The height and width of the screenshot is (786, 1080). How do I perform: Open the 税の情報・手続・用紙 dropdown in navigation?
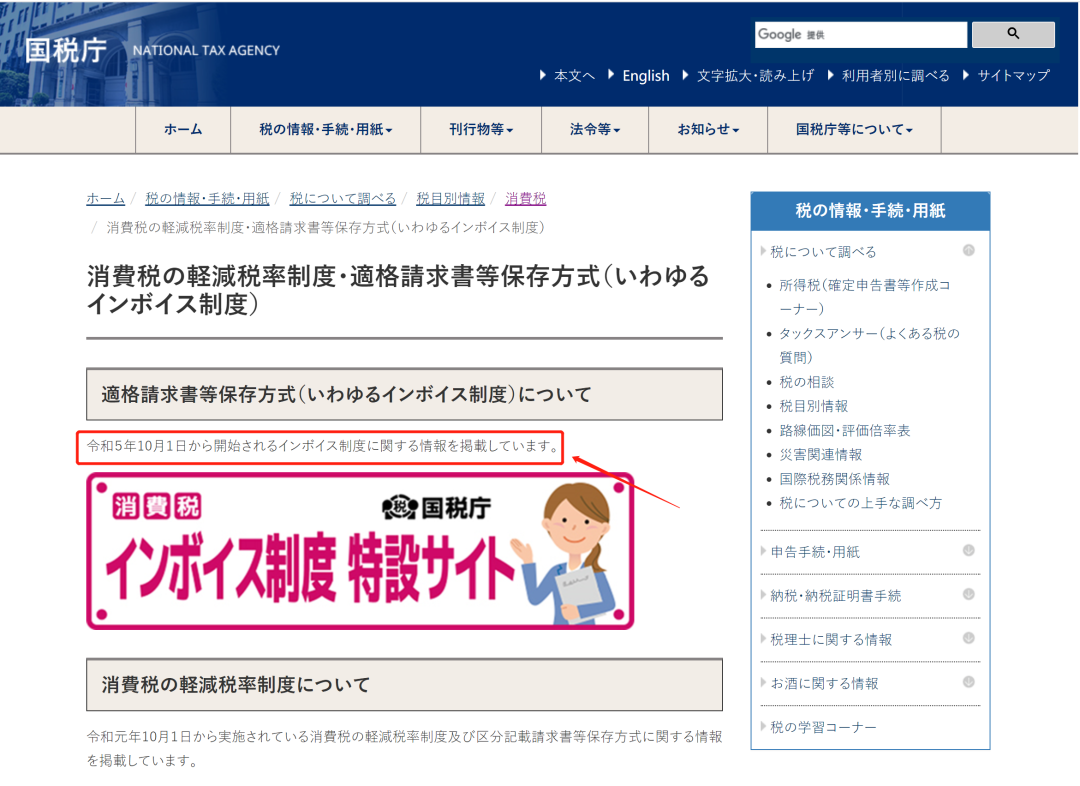(326, 130)
